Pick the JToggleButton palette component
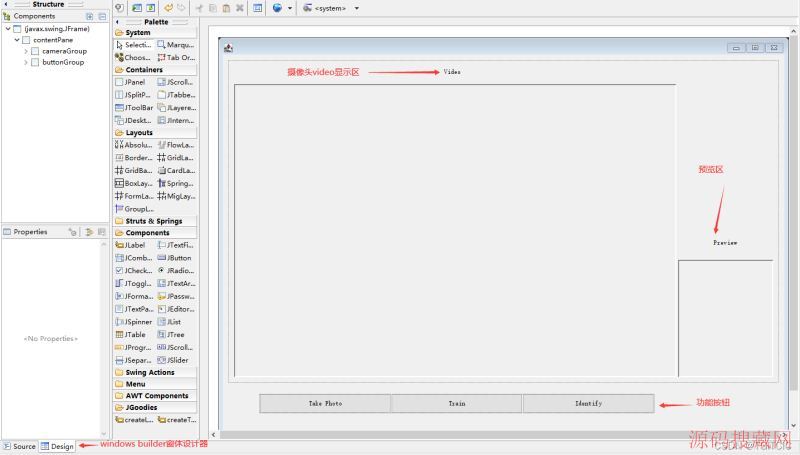The image size is (800, 455). point(134,284)
